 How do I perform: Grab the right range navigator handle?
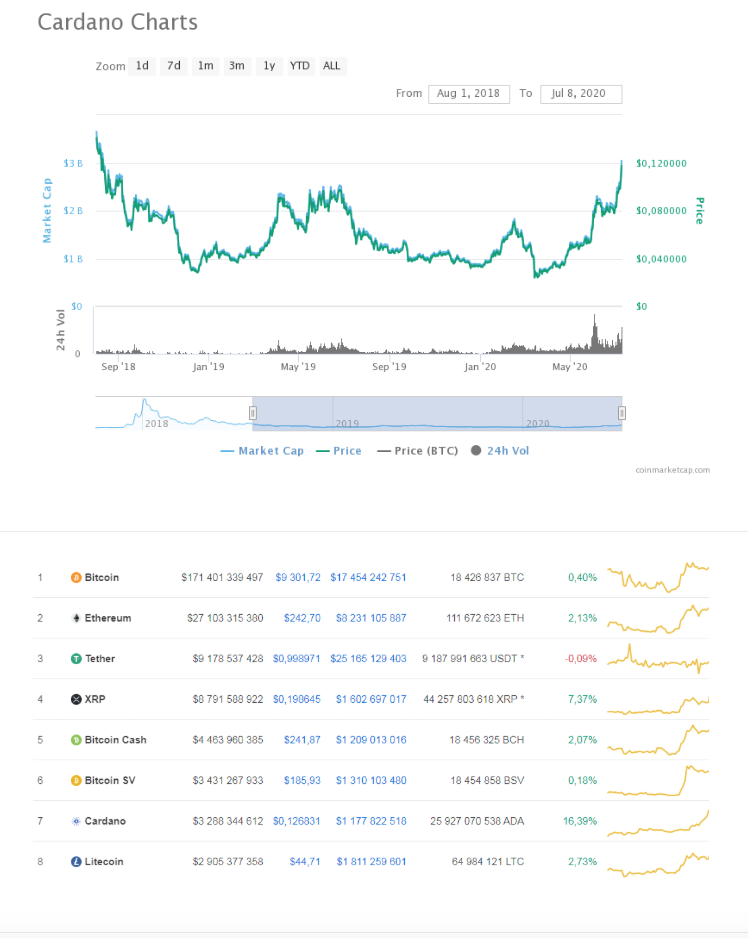pos(622,413)
